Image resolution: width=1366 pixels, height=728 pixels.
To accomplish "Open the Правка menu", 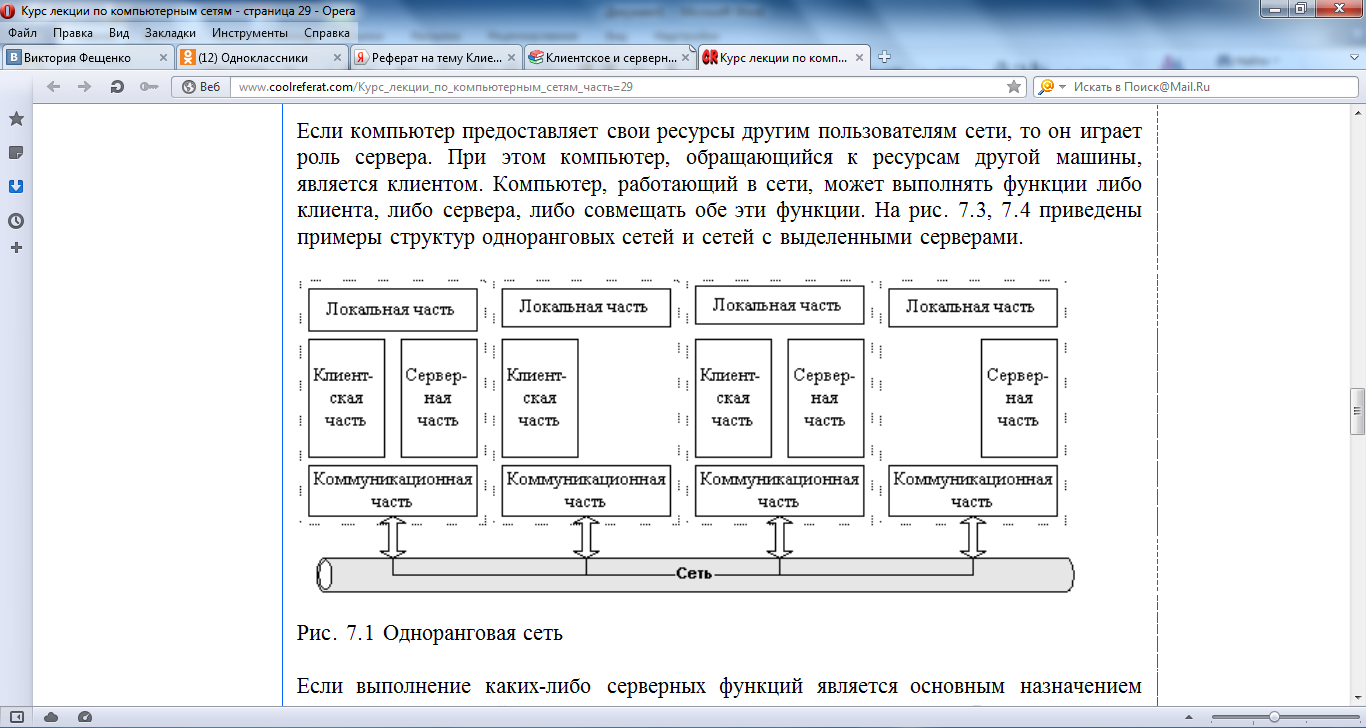I will (x=73, y=32).
